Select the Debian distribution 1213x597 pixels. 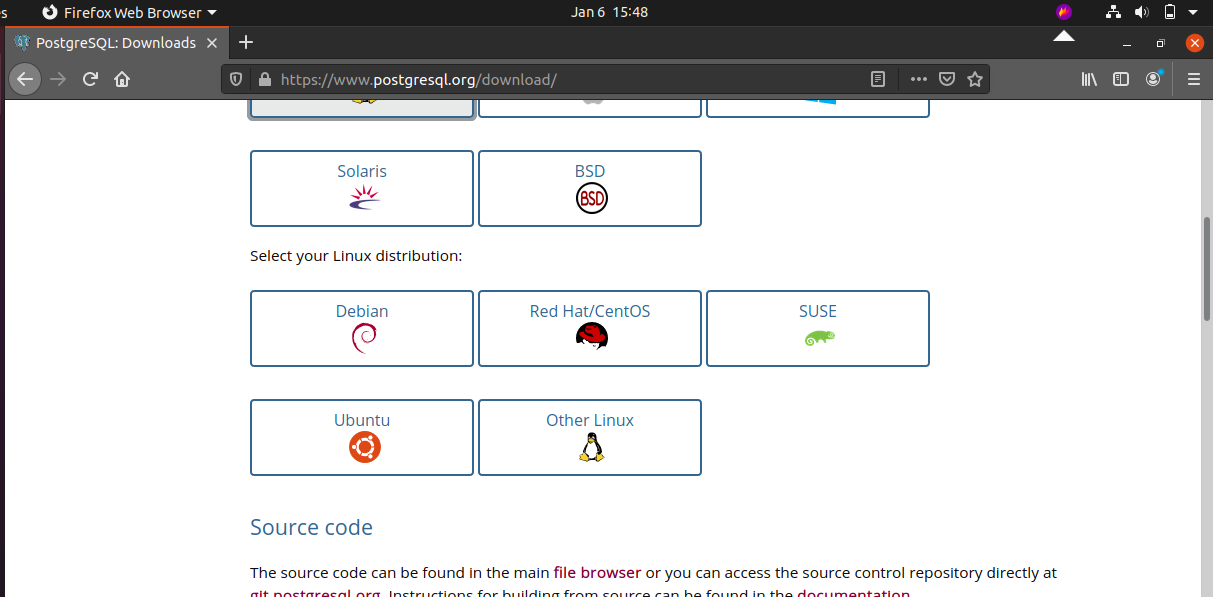point(362,328)
